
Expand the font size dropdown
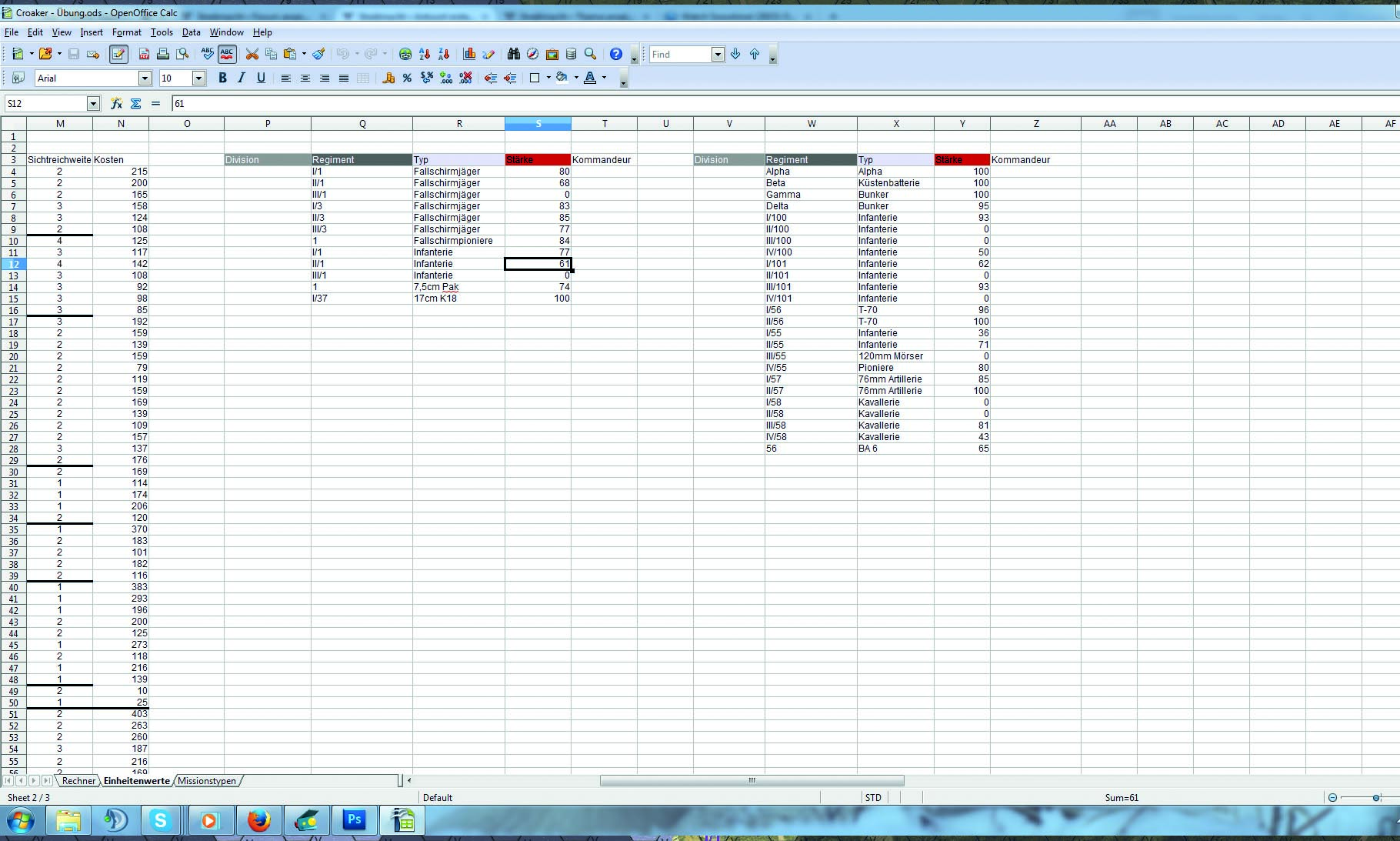(198, 78)
